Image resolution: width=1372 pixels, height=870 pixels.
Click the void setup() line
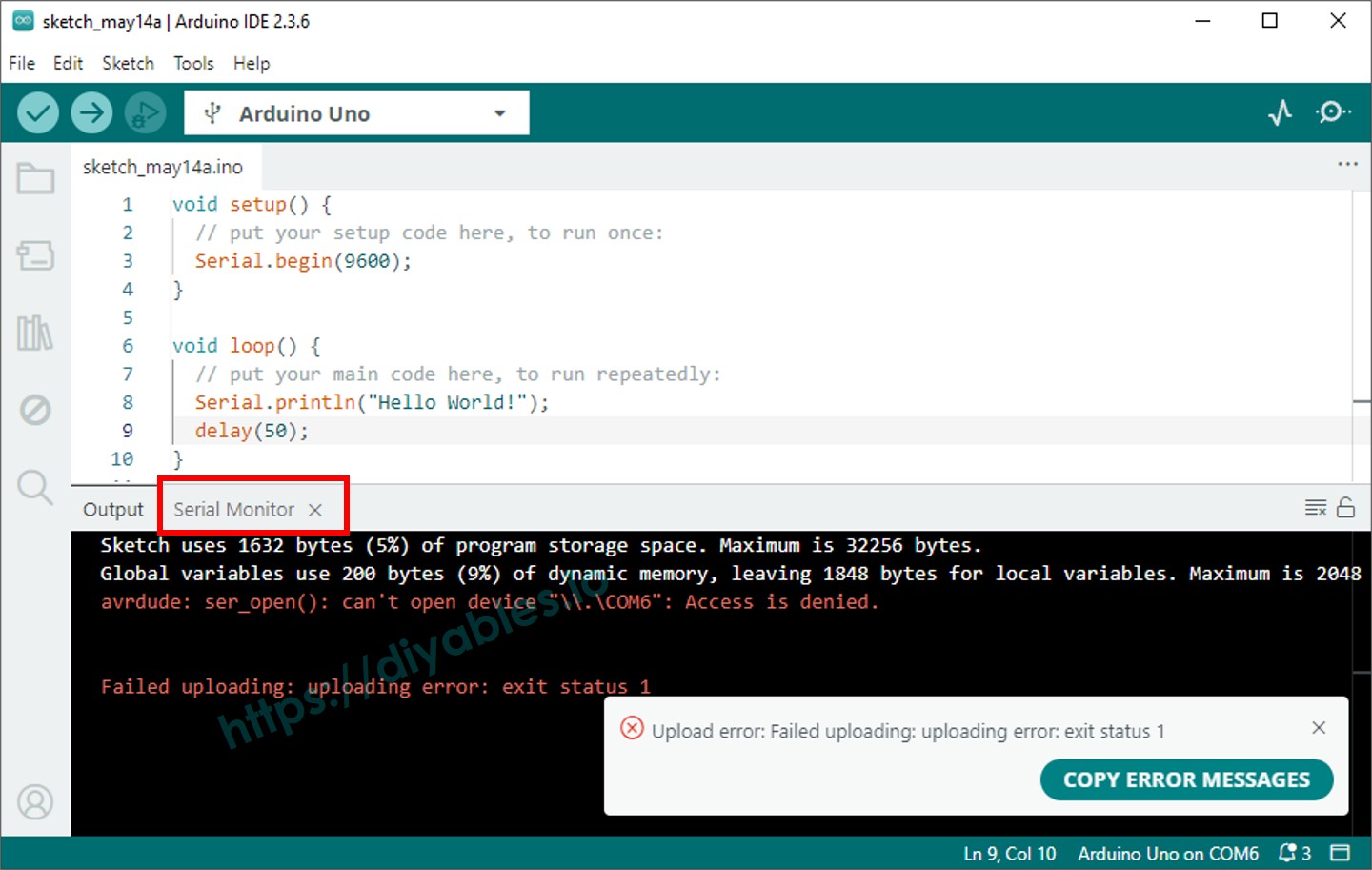(x=252, y=205)
